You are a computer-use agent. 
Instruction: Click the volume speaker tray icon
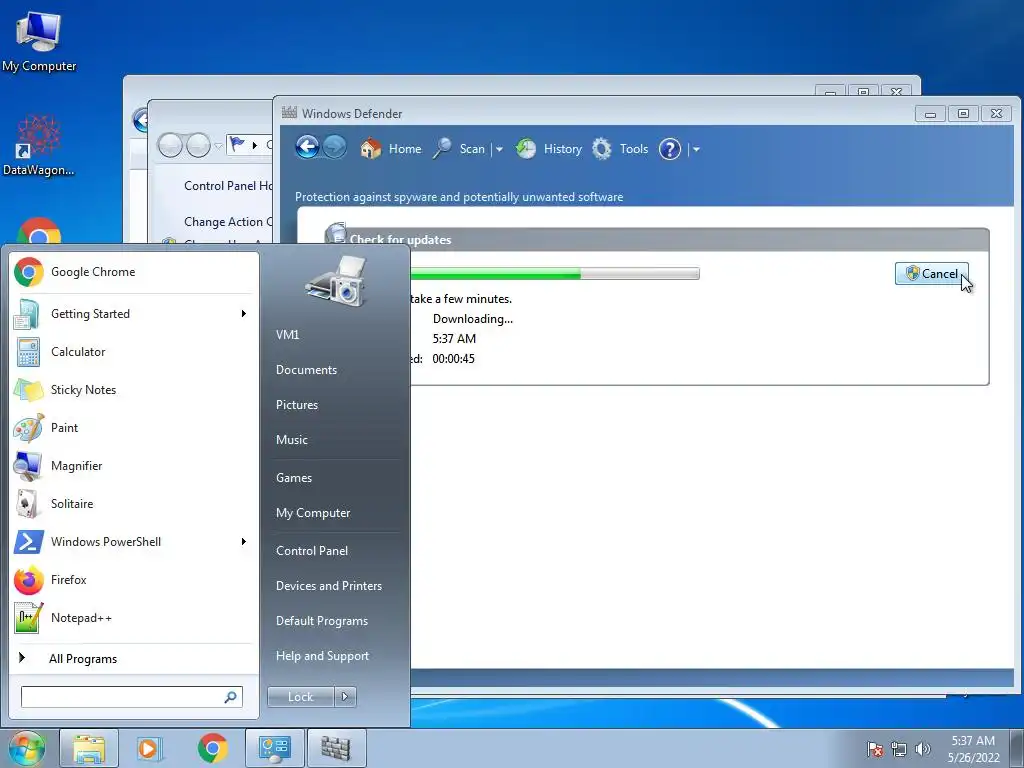click(x=922, y=749)
